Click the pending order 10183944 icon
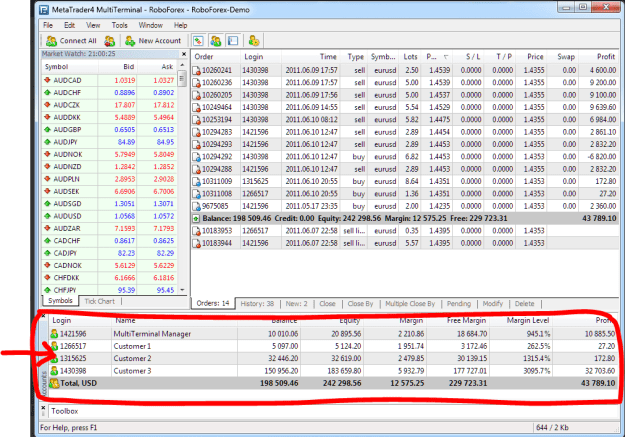625x437 pixels. [197, 244]
